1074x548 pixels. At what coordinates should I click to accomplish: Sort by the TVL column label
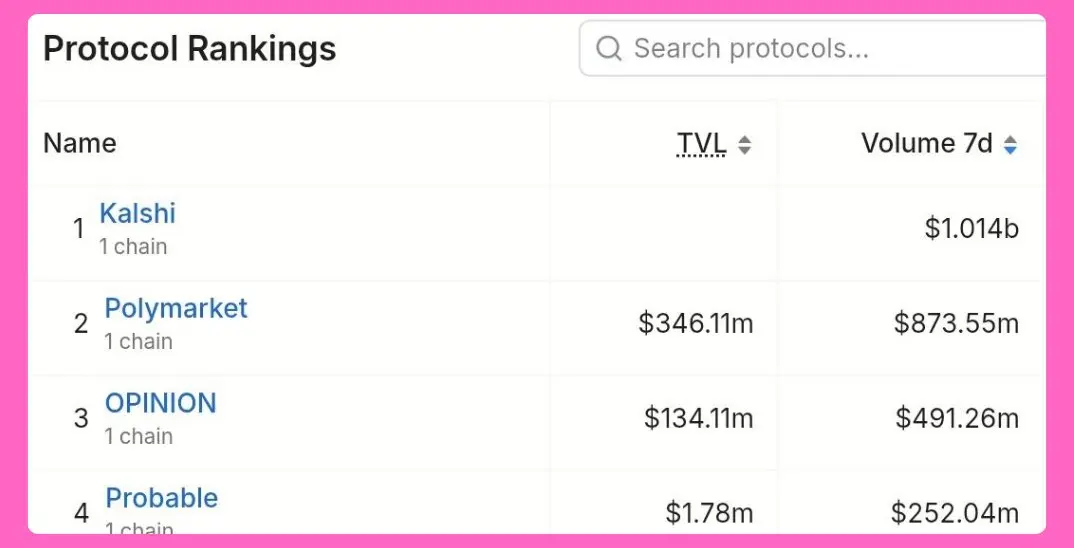(x=702, y=144)
